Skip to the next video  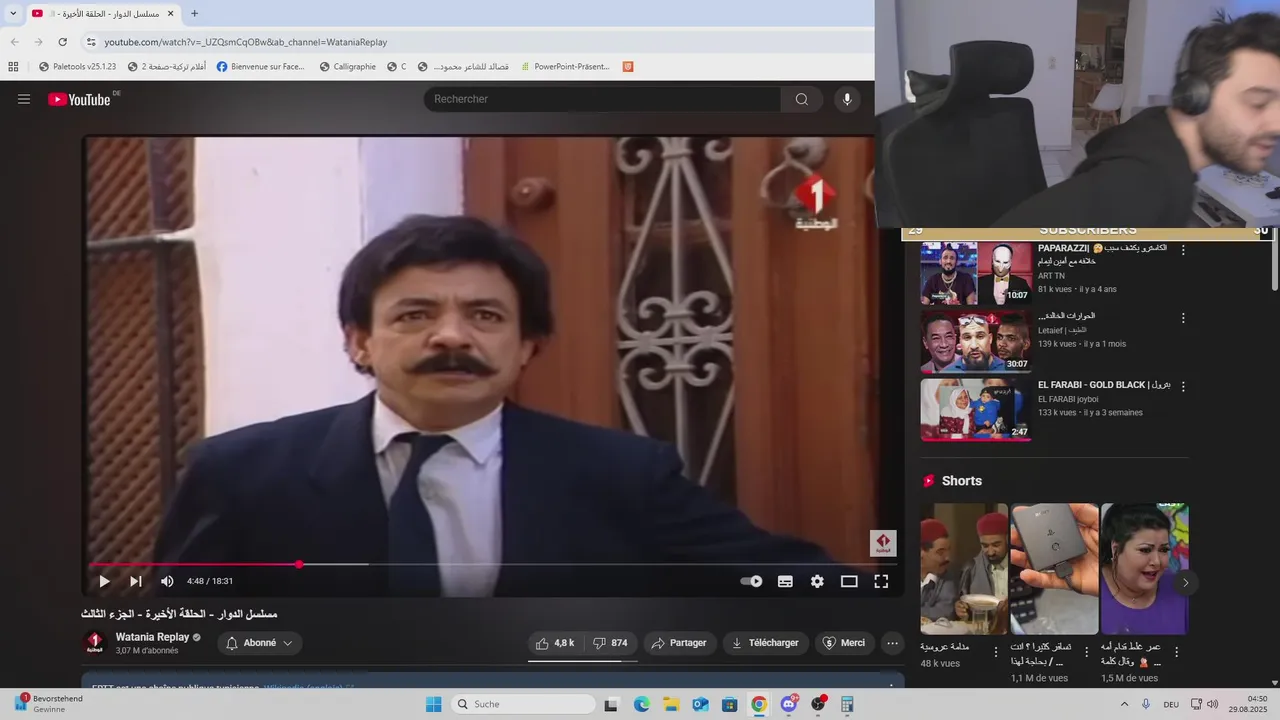136,581
